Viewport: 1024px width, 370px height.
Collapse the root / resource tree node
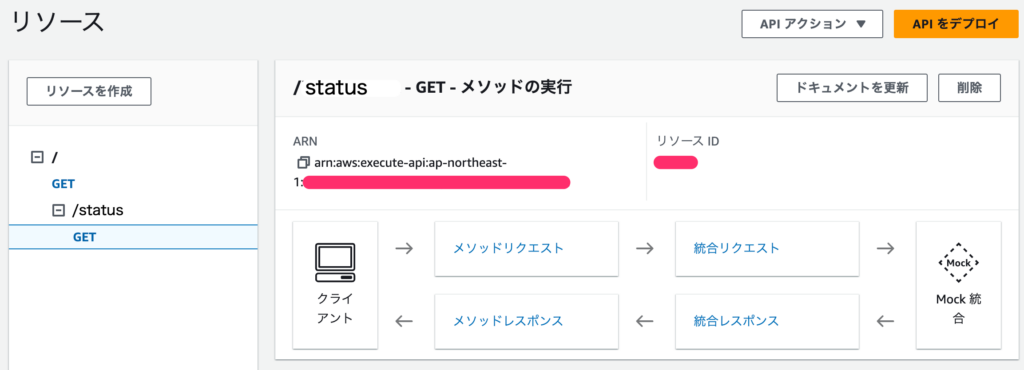[x=37, y=157]
